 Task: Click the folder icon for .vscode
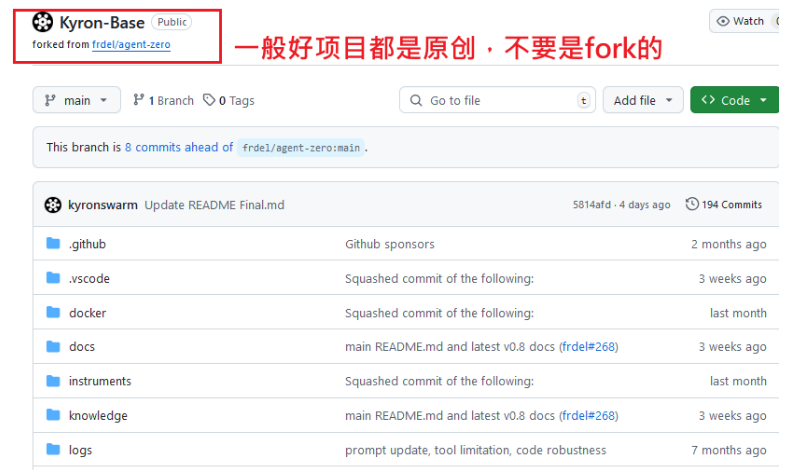pos(53,278)
